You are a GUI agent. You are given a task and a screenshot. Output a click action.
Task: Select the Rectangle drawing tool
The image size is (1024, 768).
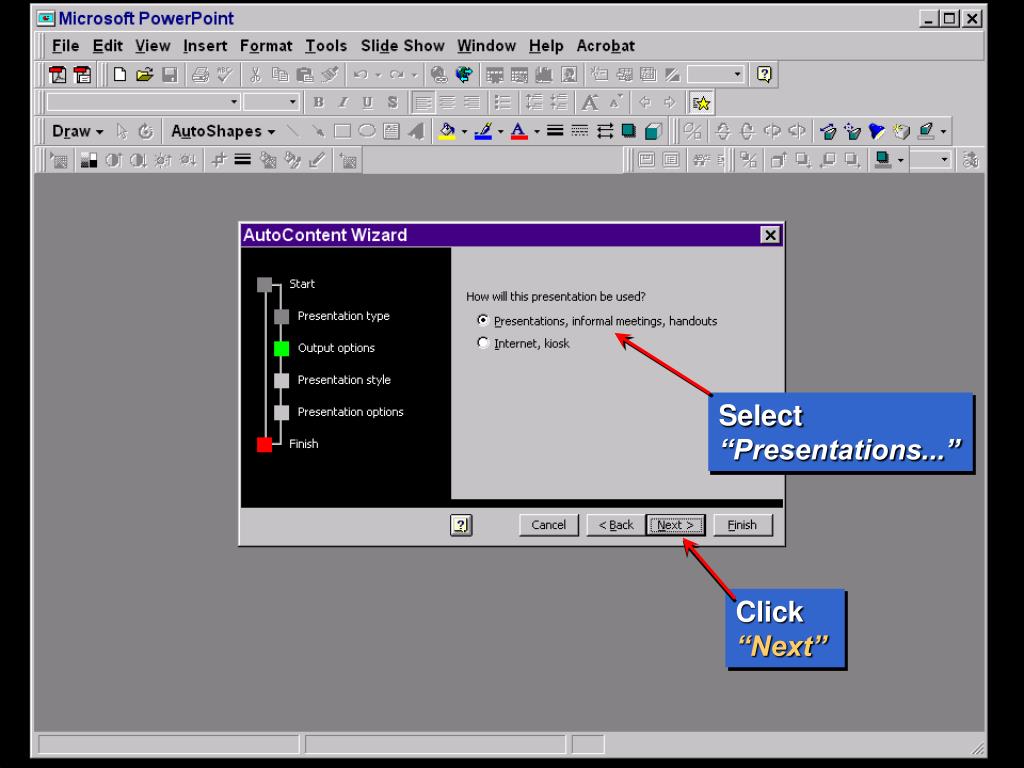pyautogui.click(x=342, y=131)
